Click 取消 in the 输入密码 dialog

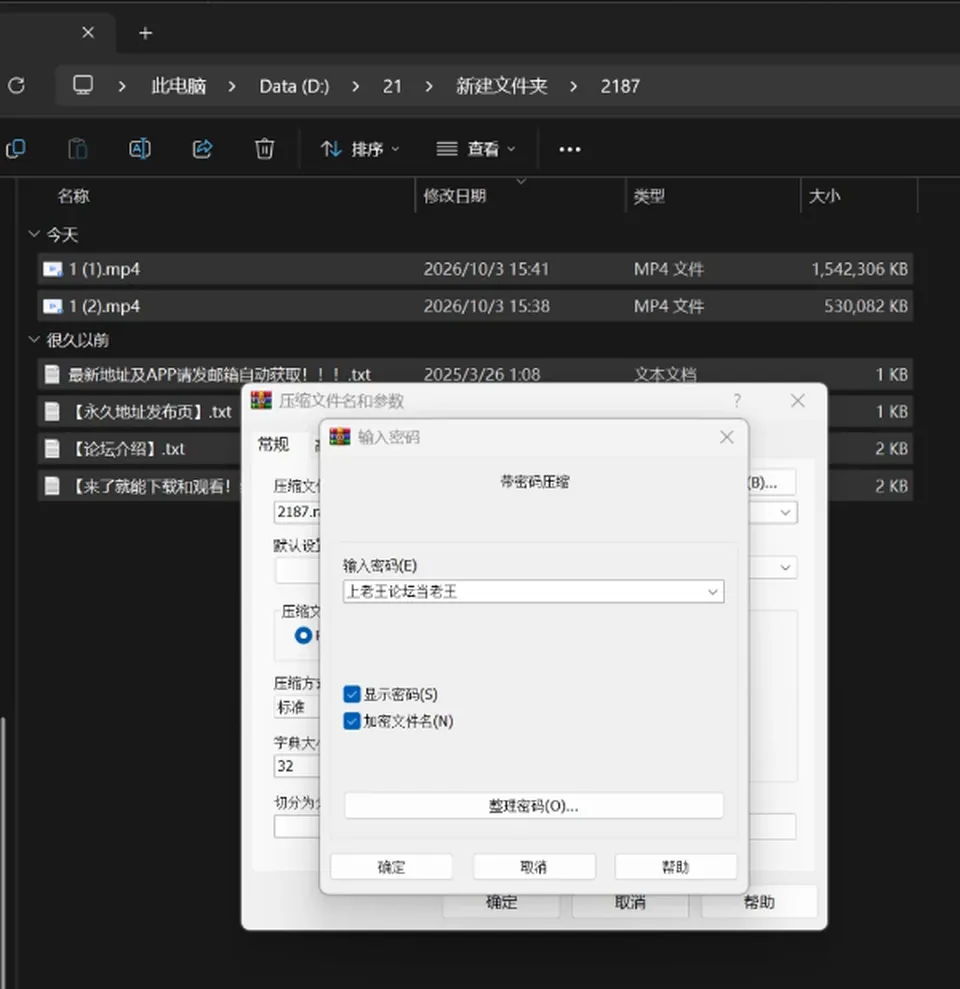(x=534, y=867)
